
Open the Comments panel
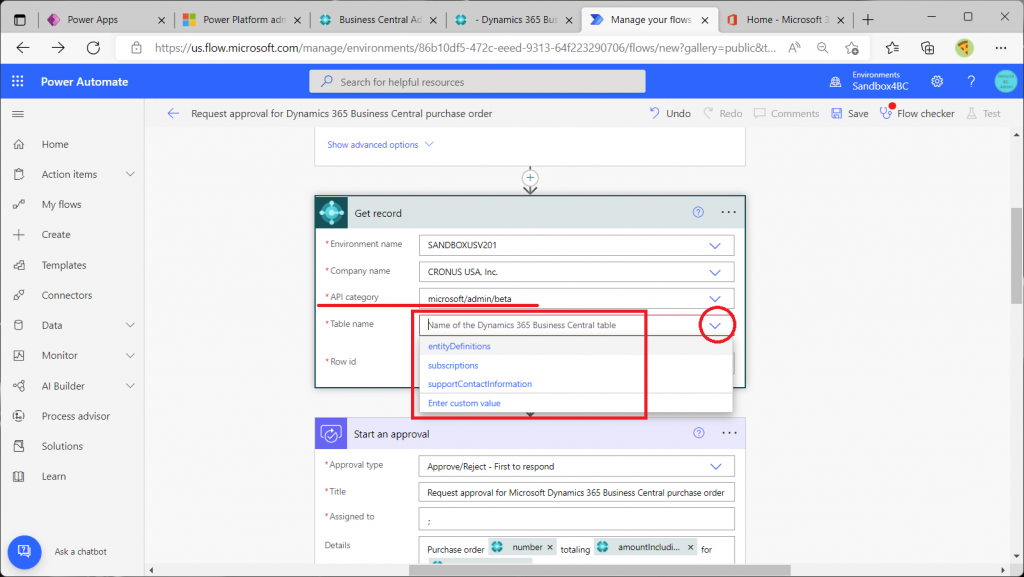pyautogui.click(x=786, y=114)
